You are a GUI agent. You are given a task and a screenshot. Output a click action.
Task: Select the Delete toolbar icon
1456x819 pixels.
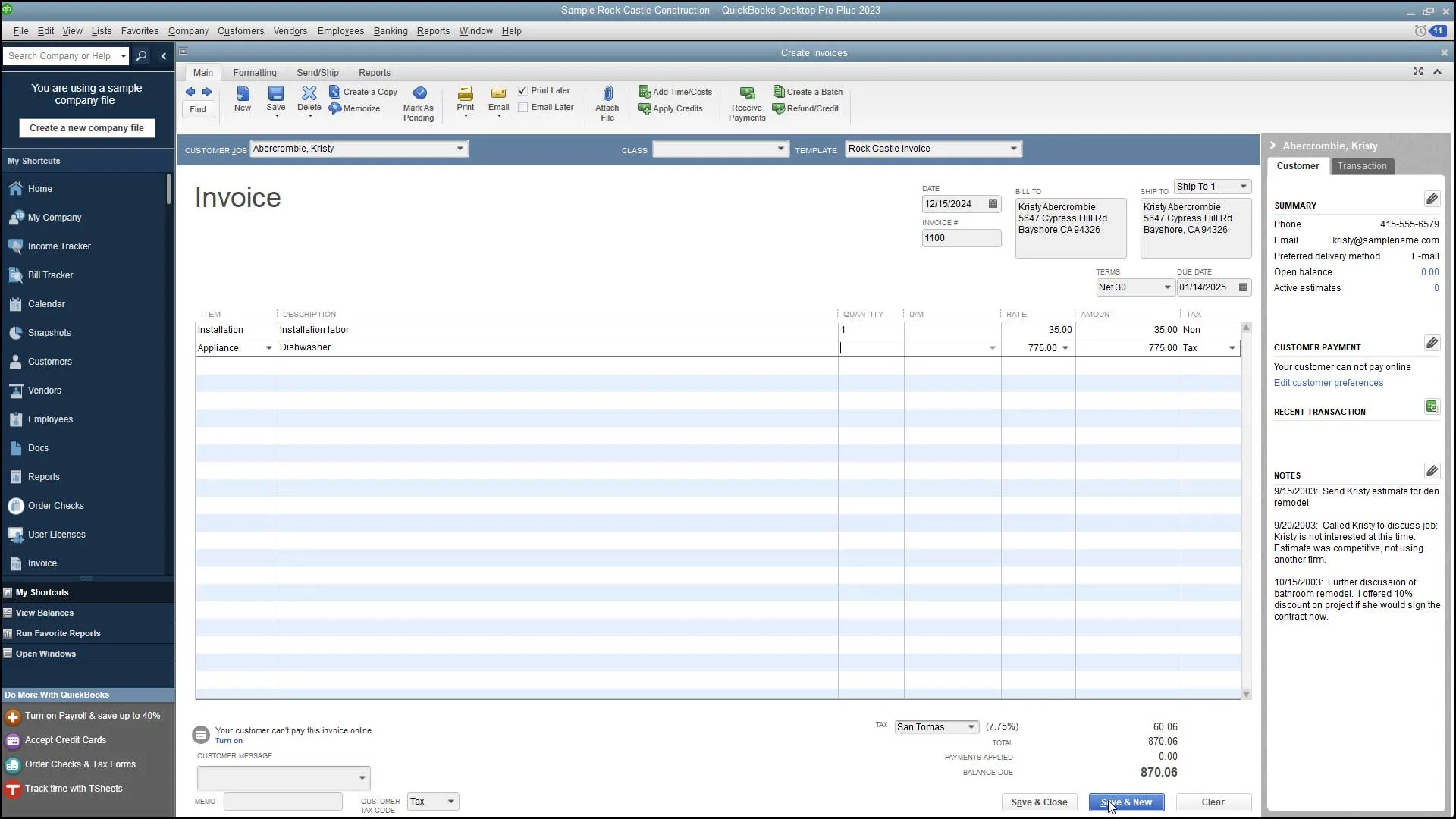click(309, 99)
